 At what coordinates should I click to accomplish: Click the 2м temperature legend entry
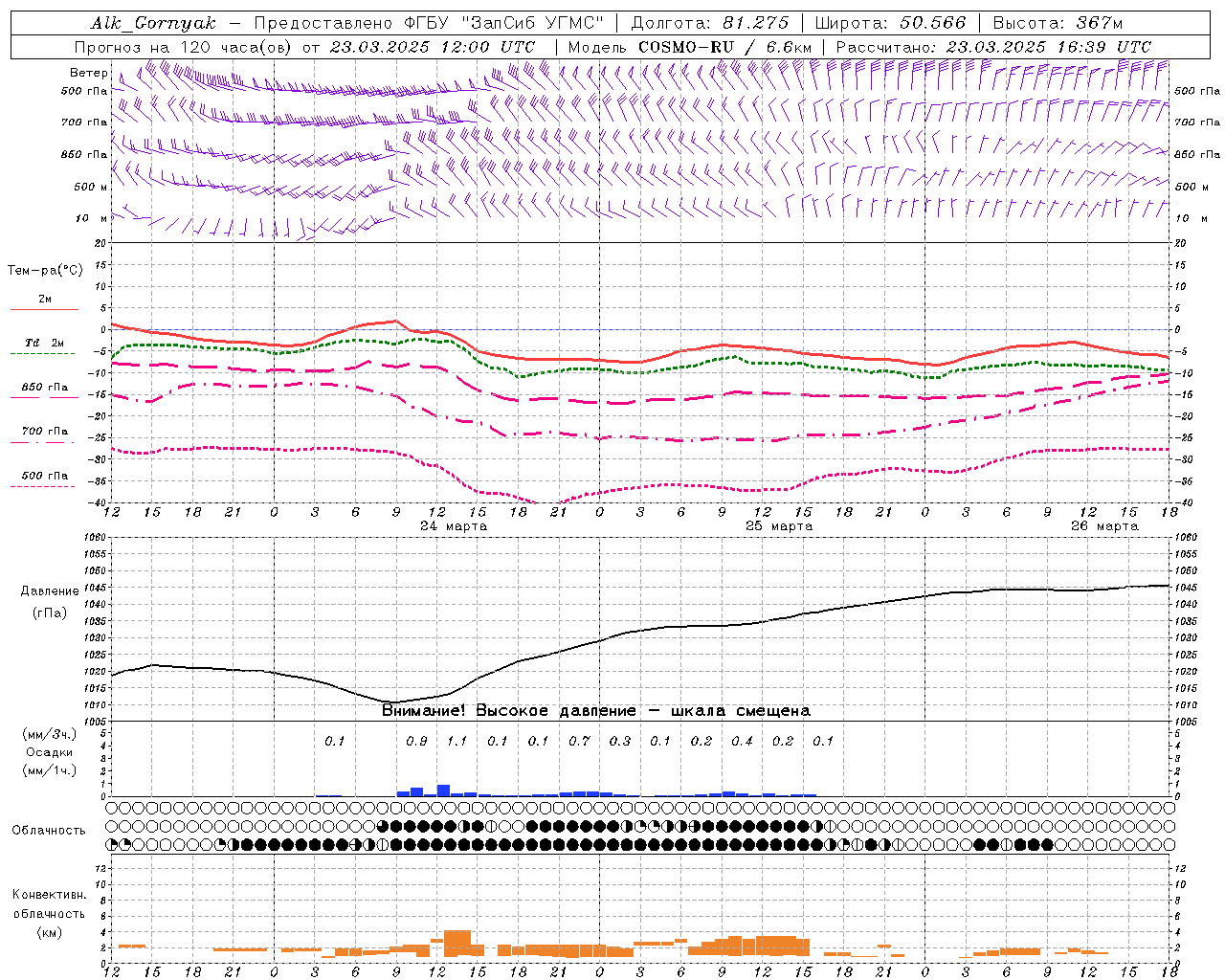45,300
